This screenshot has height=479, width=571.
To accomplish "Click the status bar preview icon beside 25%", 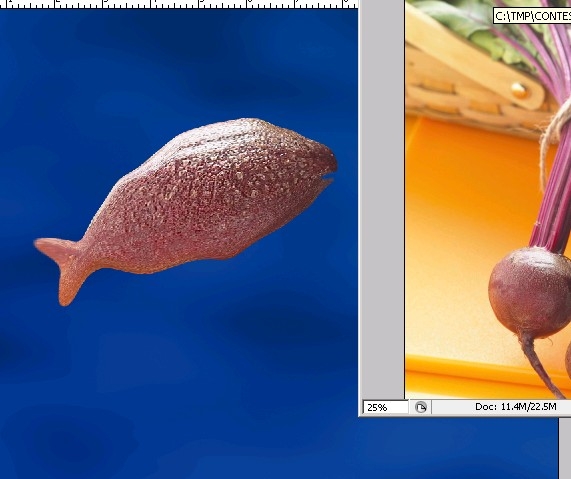I will pyautogui.click(x=421, y=407).
